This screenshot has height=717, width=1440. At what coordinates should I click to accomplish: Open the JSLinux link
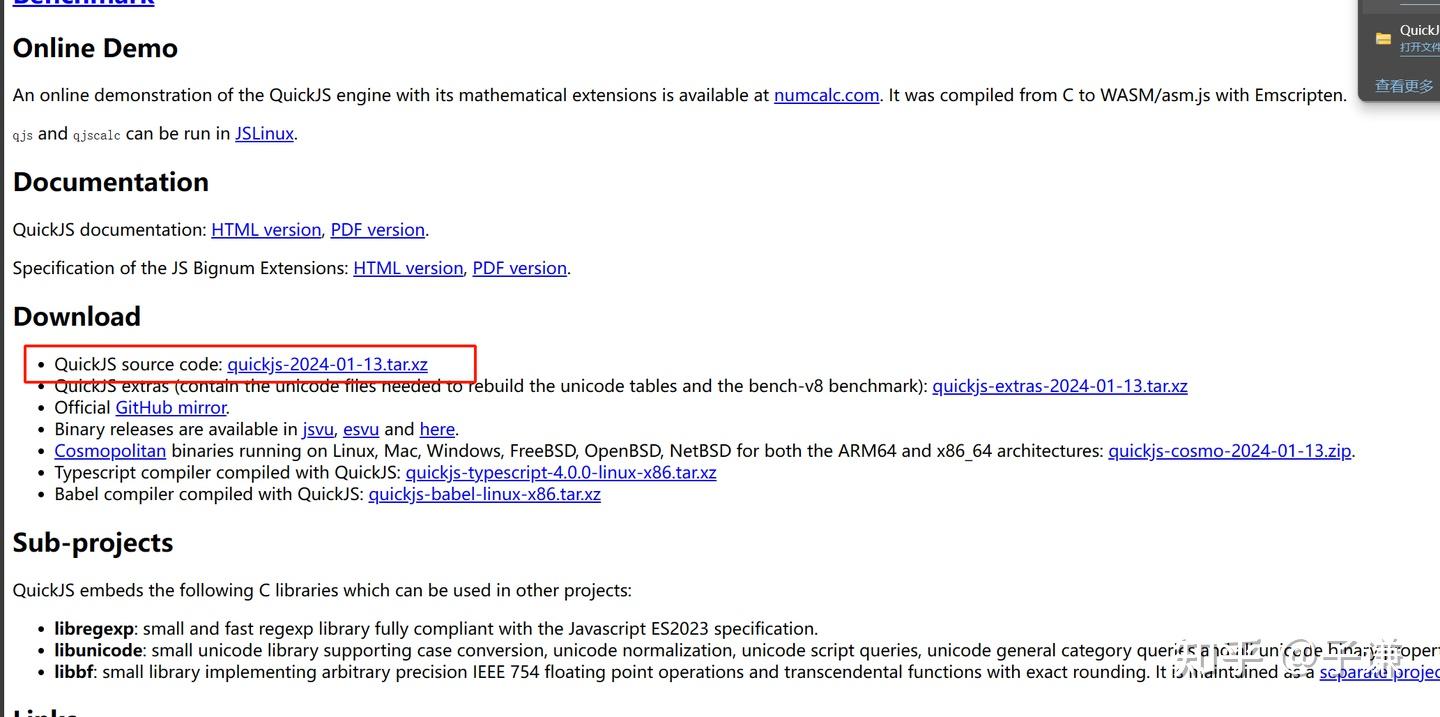click(264, 133)
